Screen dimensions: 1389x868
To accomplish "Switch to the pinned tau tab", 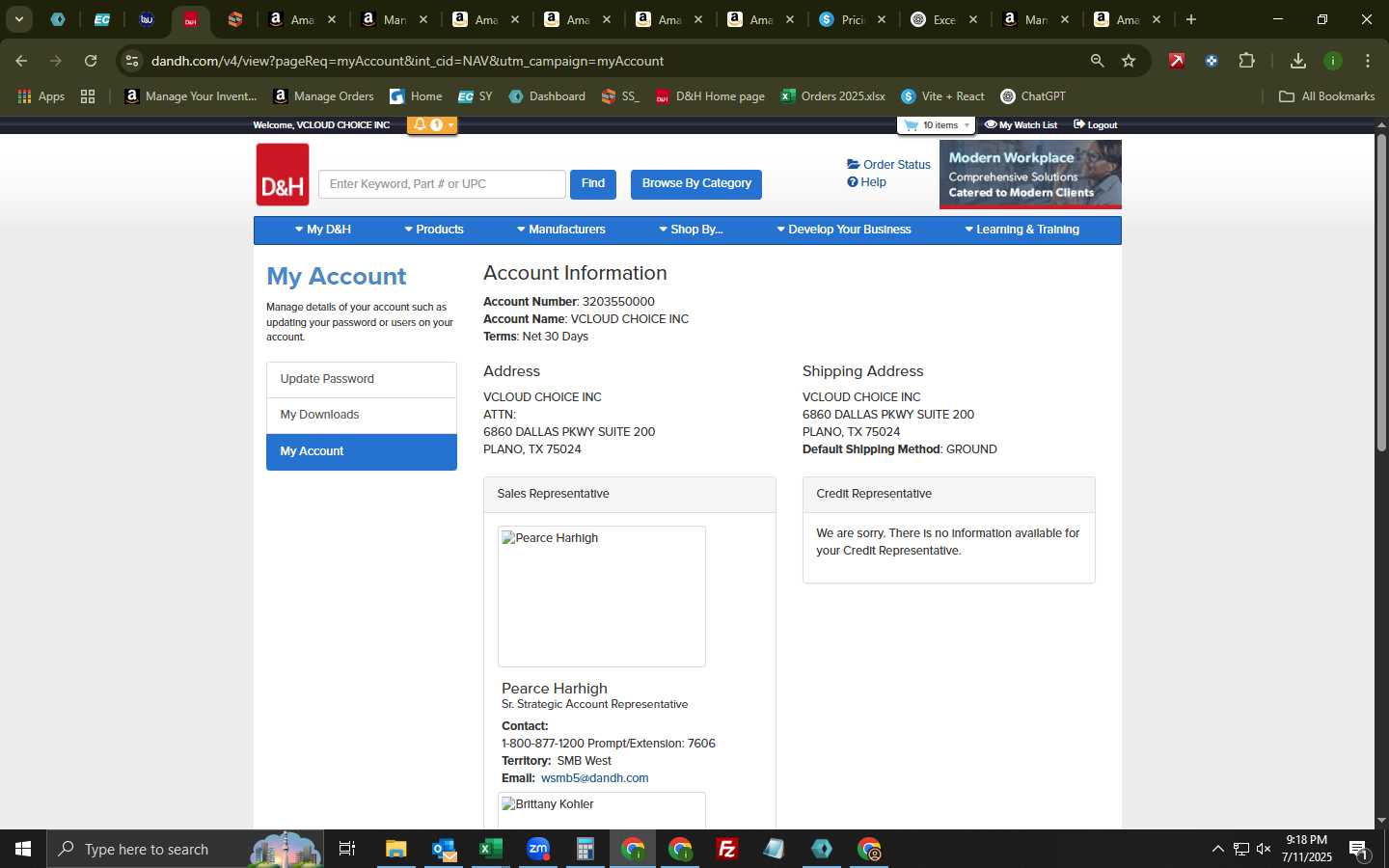I will (x=147, y=19).
